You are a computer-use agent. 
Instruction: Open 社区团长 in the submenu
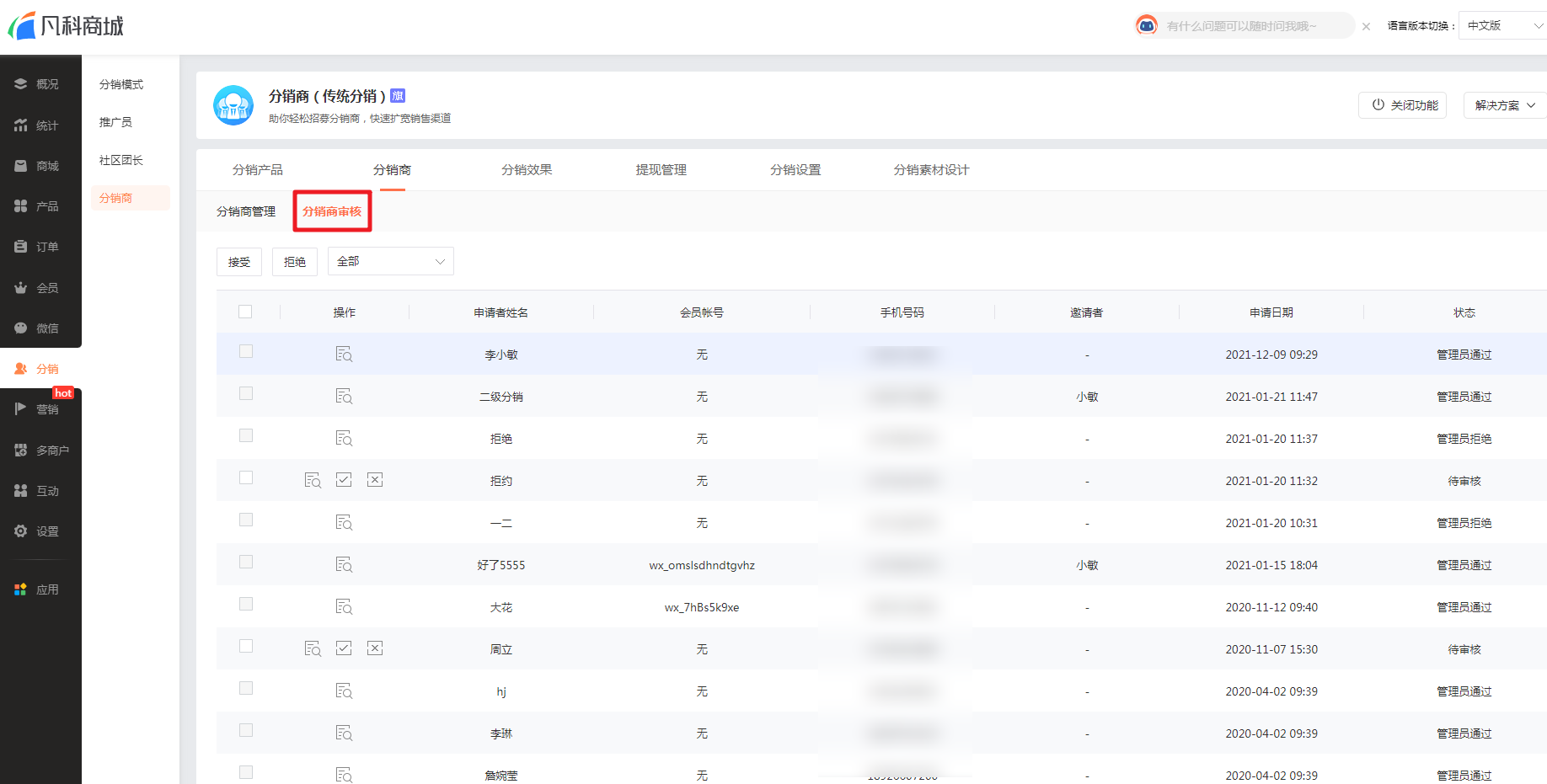[121, 160]
